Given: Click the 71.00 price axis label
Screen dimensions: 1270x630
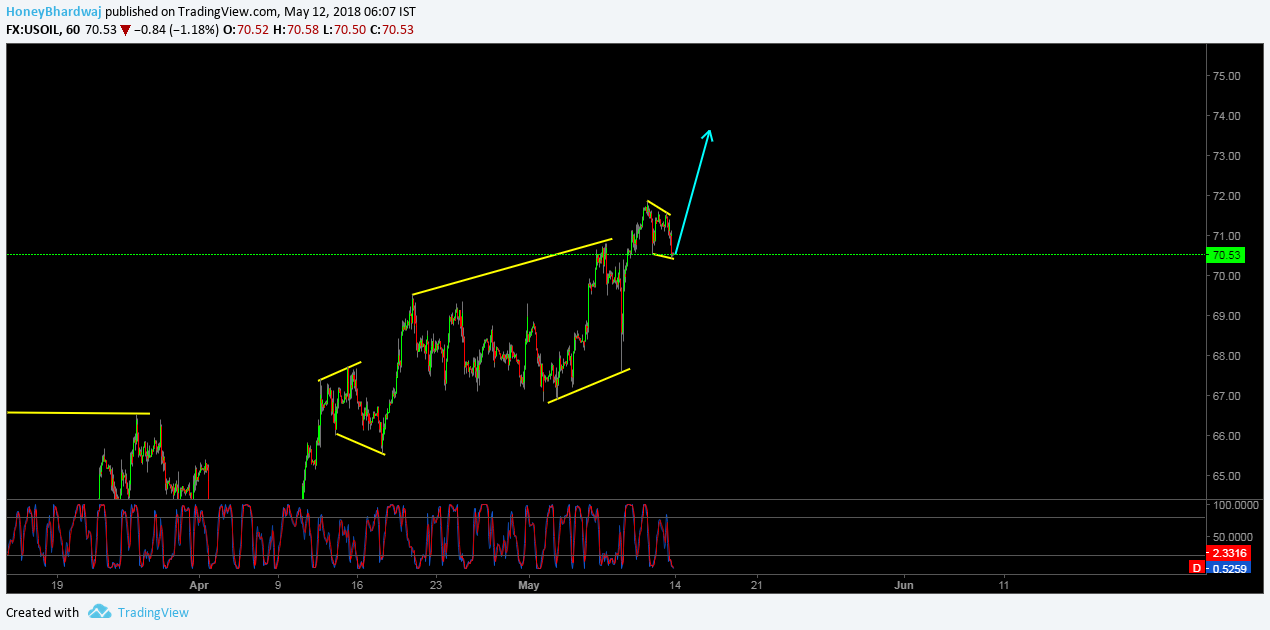Looking at the screenshot, I should click(1226, 236).
